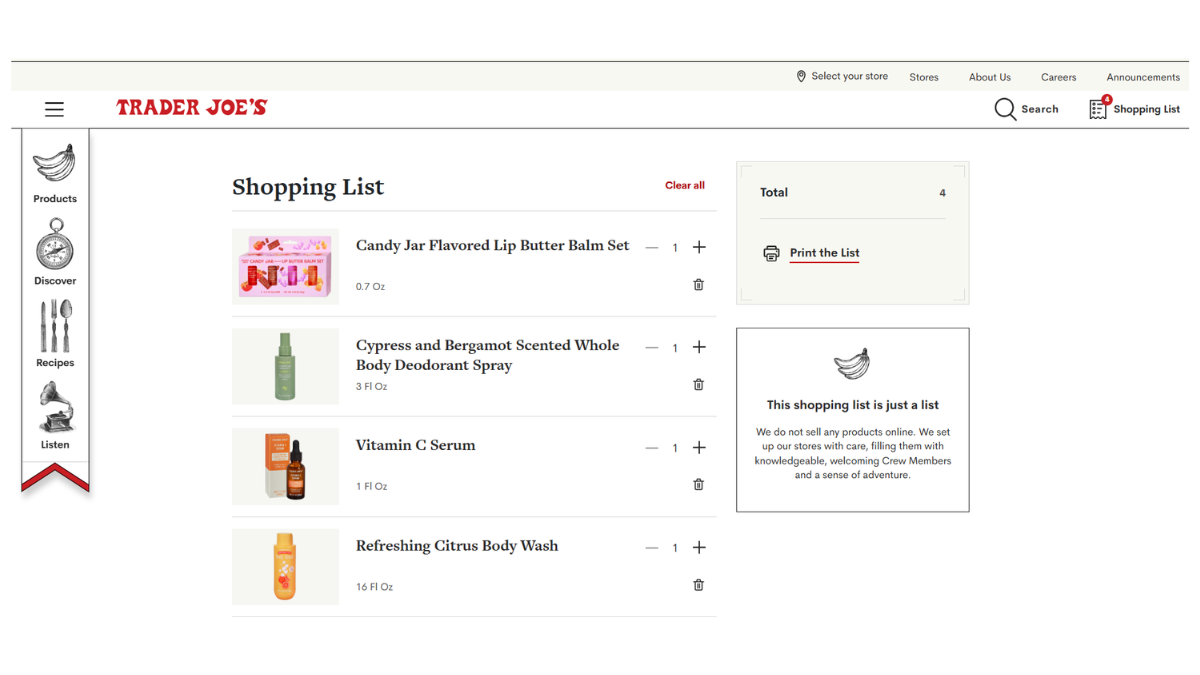The image size is (1200, 675).
Task: Remove Cypress and Bergamot Deodorant Spray
Action: pyautogui.click(x=699, y=385)
